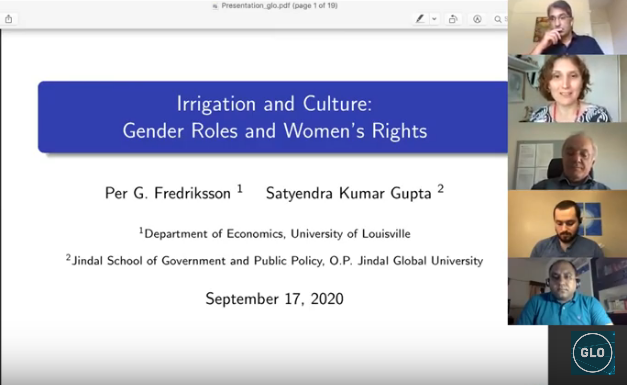Viewport: 627px width, 385px height.
Task: Select the blue polo shirt participant video
Action: [x=567, y=291]
